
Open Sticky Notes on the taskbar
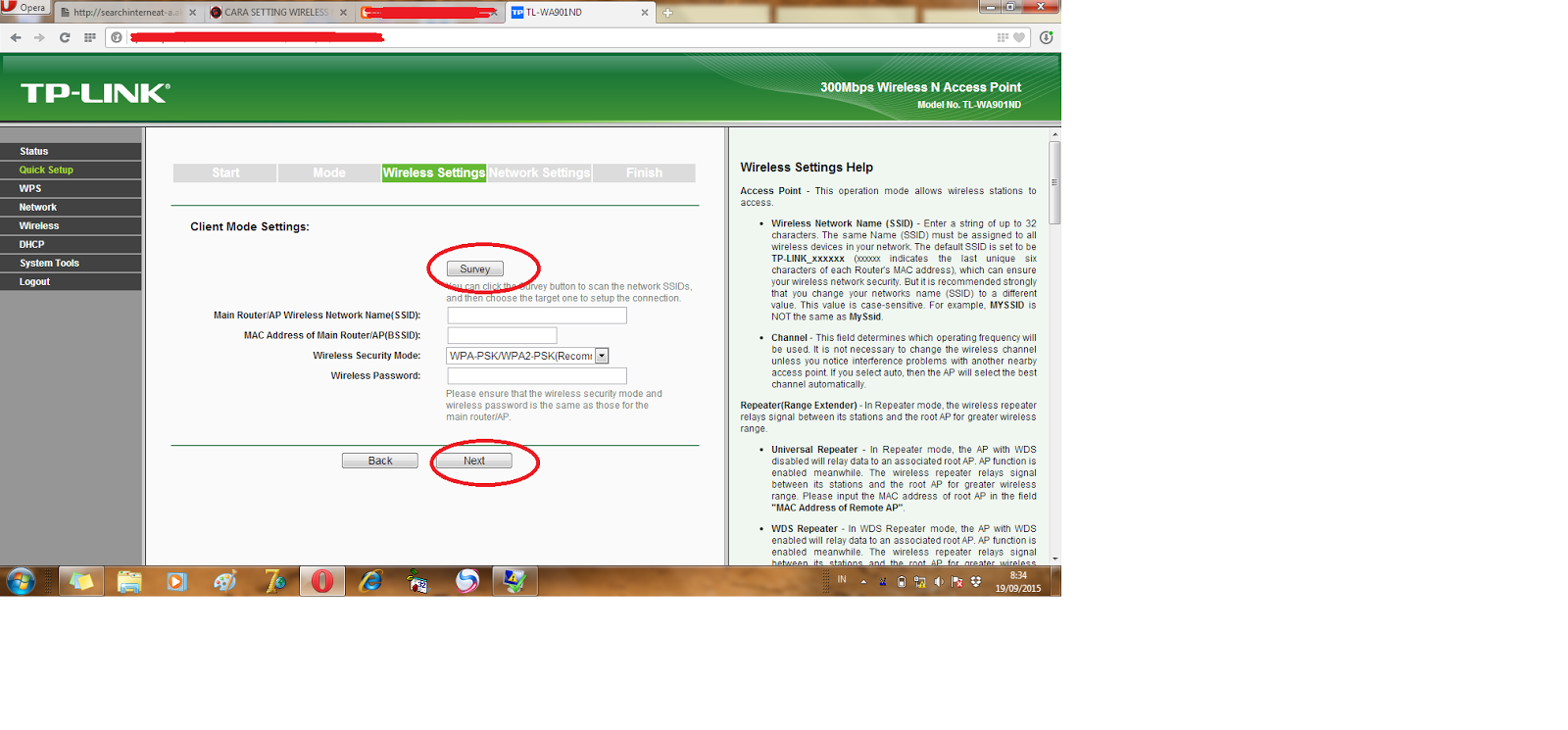coord(81,581)
